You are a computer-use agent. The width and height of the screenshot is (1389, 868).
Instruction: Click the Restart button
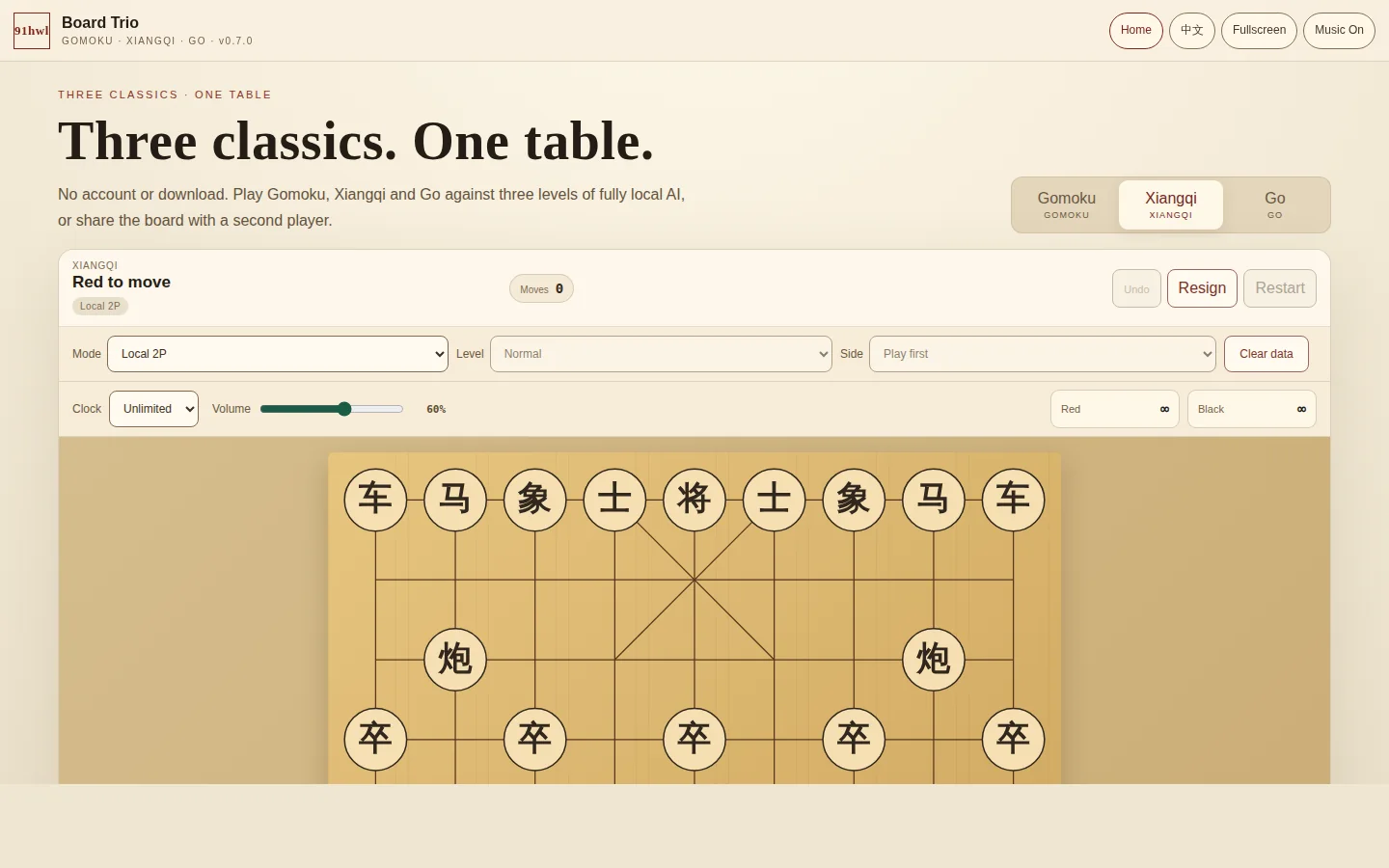click(1280, 288)
